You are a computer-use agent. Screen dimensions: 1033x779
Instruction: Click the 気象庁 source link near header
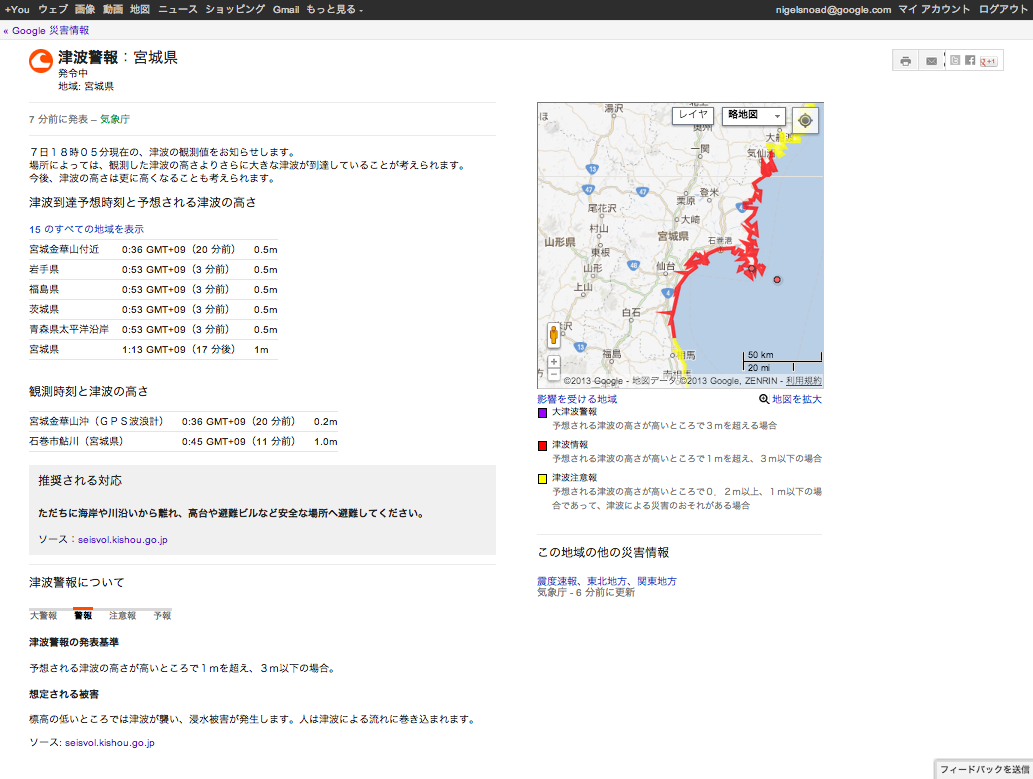(115, 119)
